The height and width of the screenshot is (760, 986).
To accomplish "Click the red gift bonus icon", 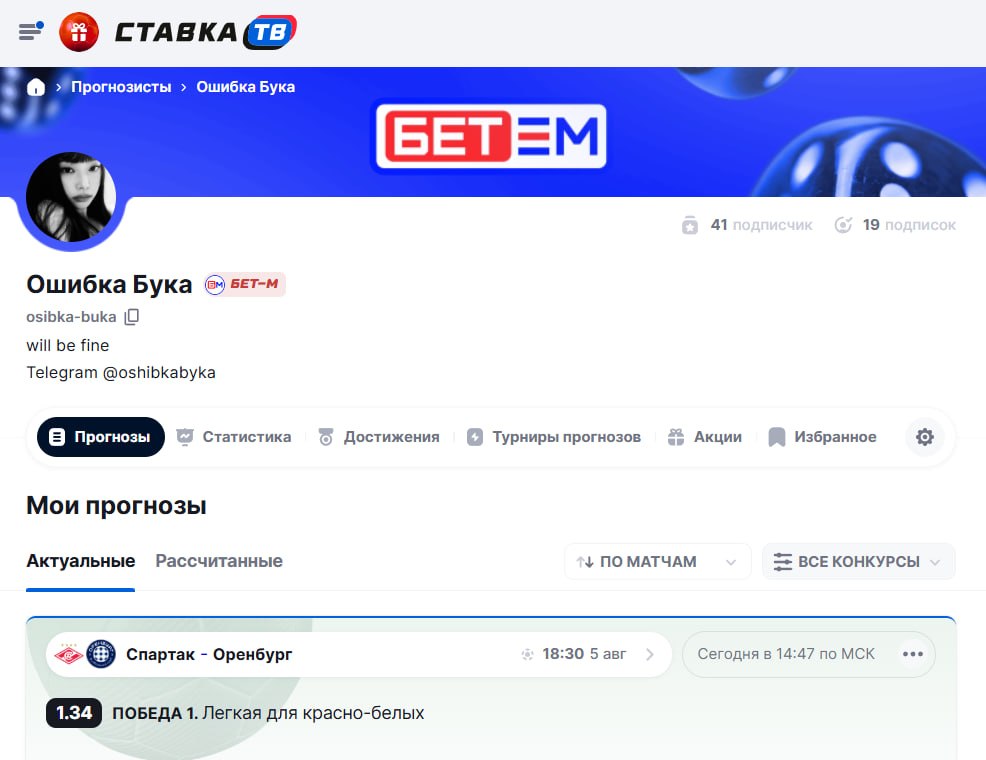I will [x=79, y=31].
